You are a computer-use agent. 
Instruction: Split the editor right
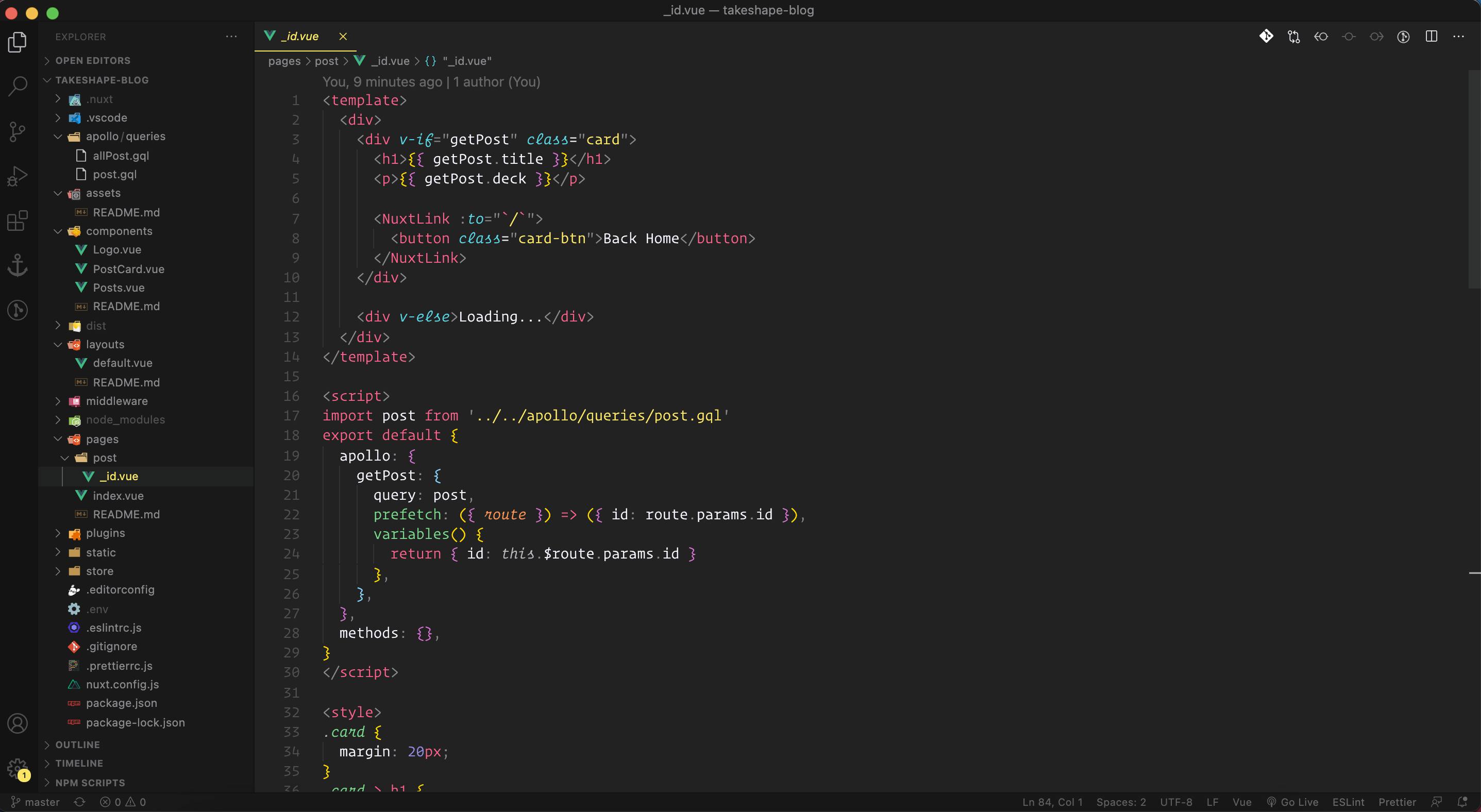[1432, 37]
